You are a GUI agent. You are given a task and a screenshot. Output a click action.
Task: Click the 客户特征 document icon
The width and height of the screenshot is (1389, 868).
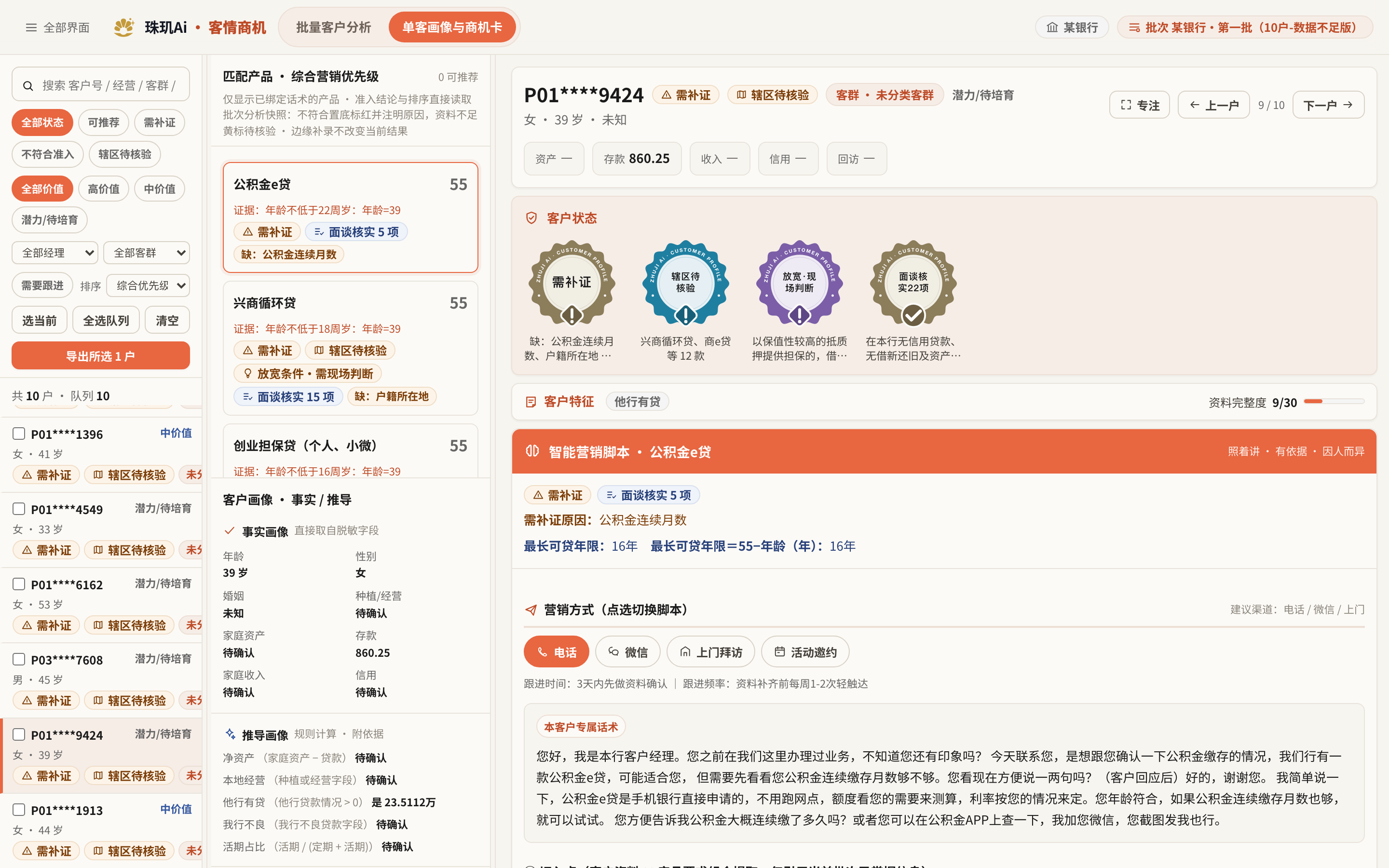click(531, 402)
